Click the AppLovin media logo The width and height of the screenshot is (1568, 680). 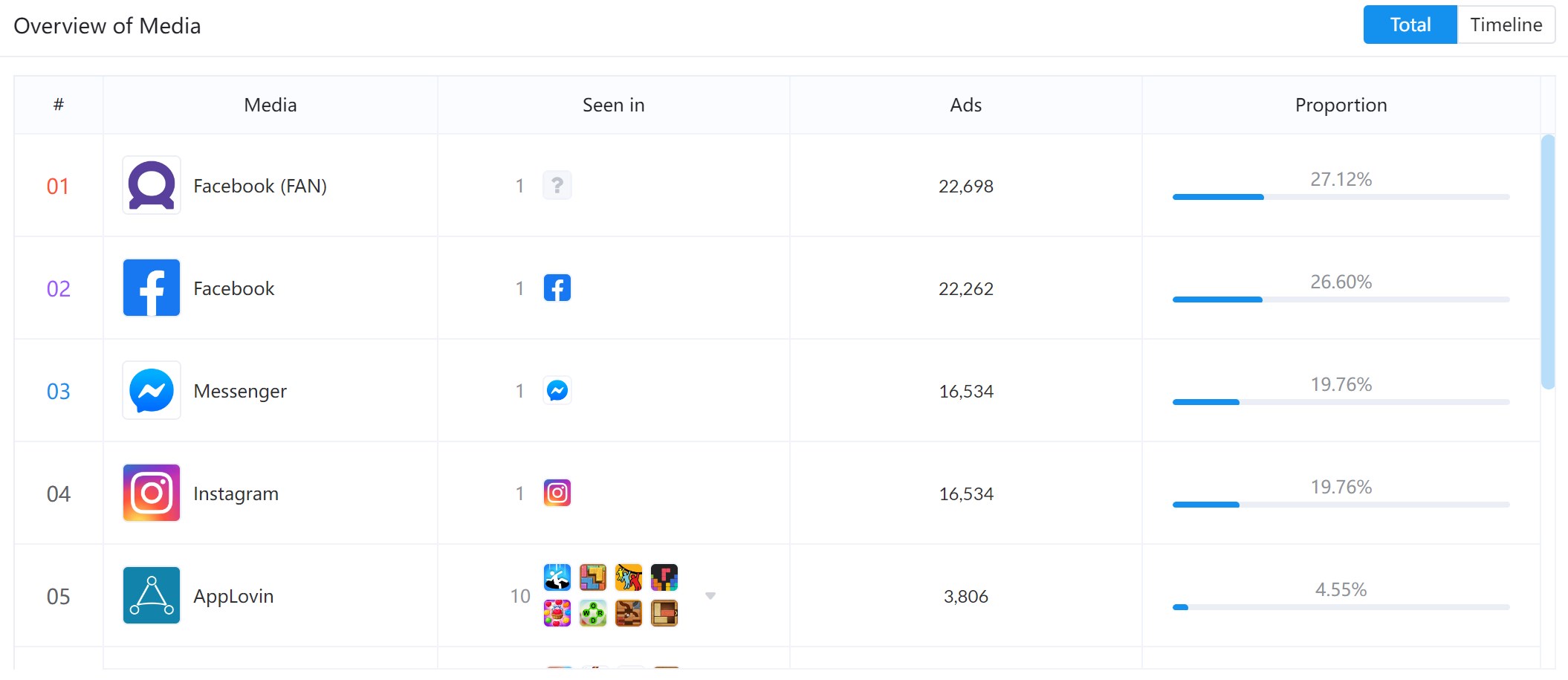coord(152,595)
